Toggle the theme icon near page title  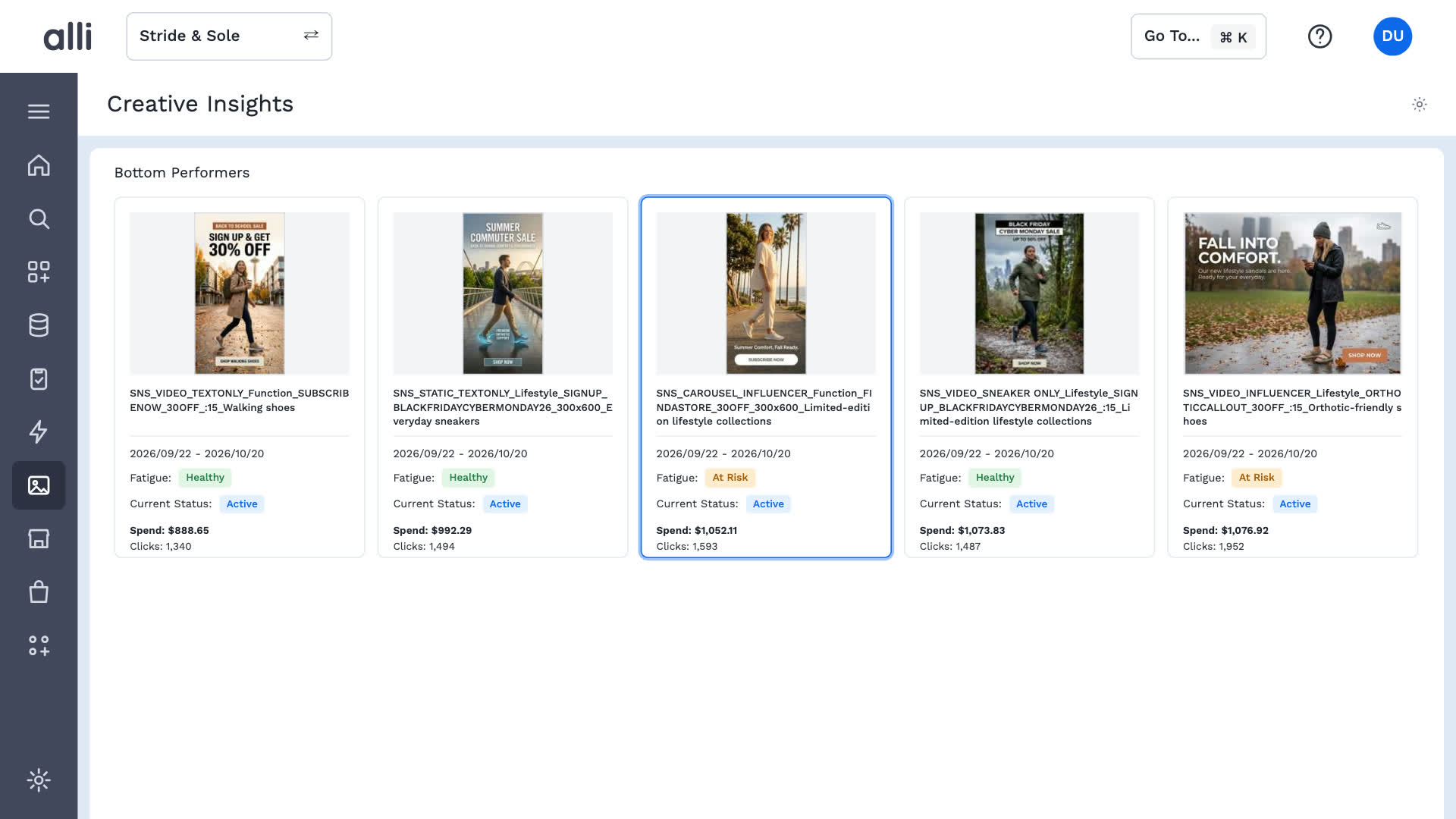tap(1420, 105)
